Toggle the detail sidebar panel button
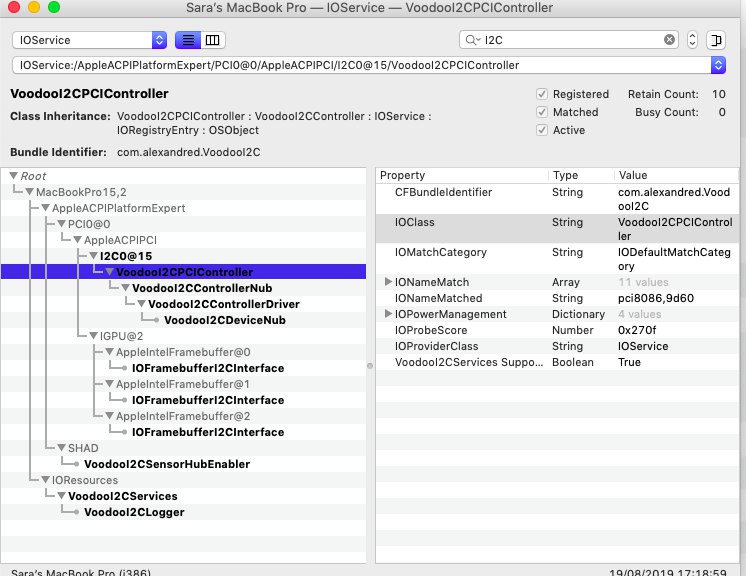The image size is (746, 576). (x=716, y=40)
